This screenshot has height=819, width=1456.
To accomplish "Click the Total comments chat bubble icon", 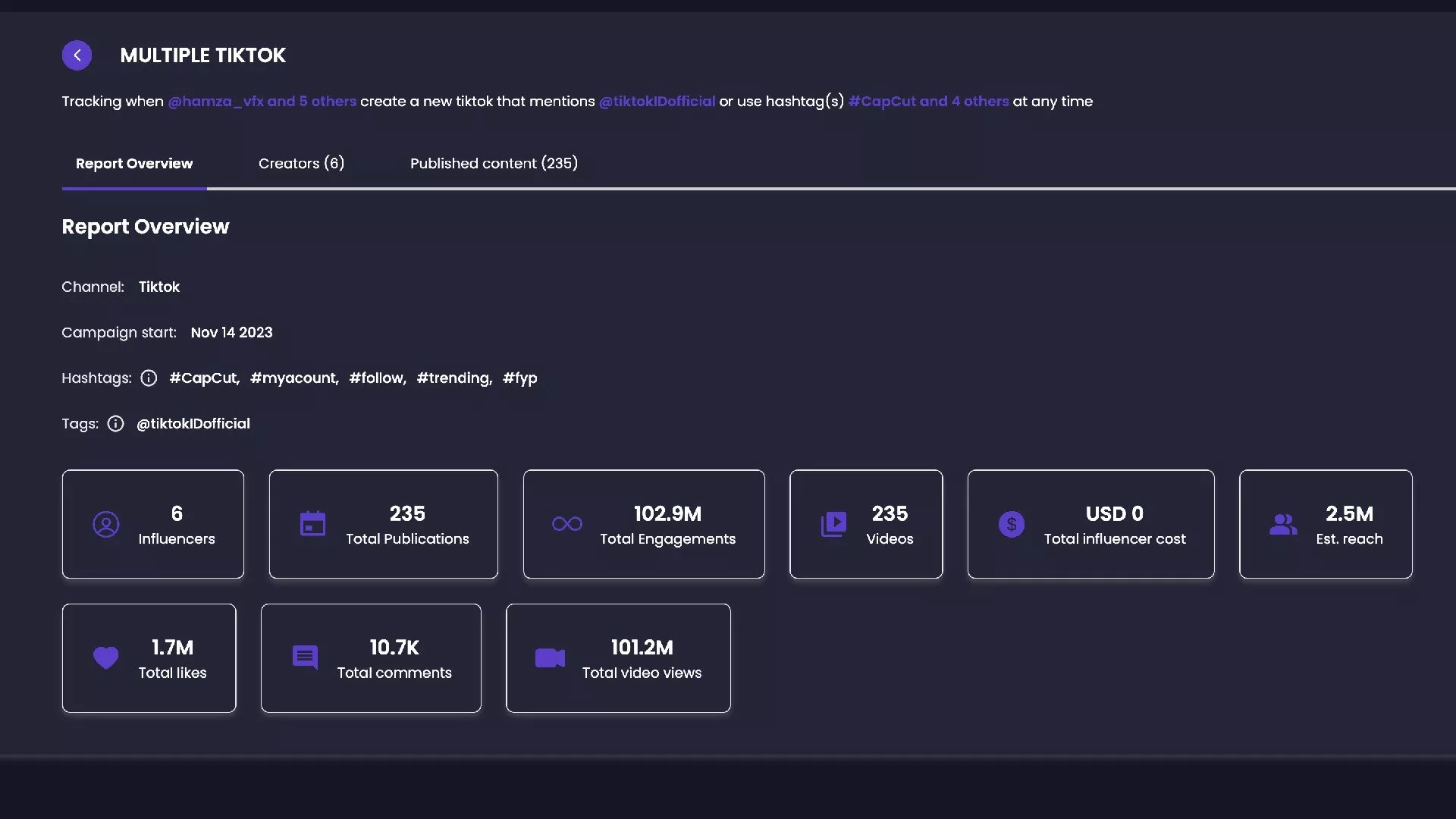I will 305,657.
